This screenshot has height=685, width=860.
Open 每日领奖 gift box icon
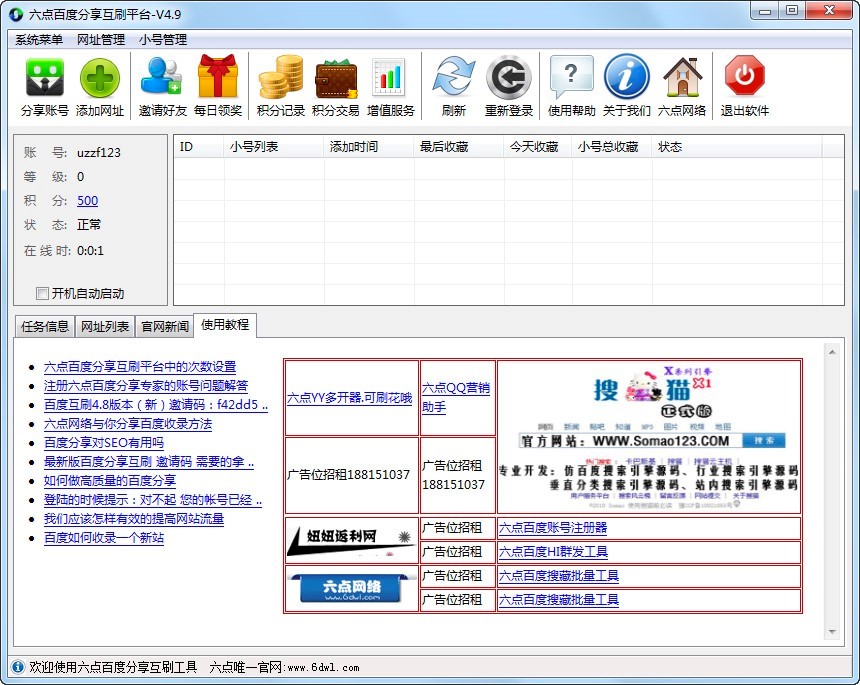tap(218, 78)
